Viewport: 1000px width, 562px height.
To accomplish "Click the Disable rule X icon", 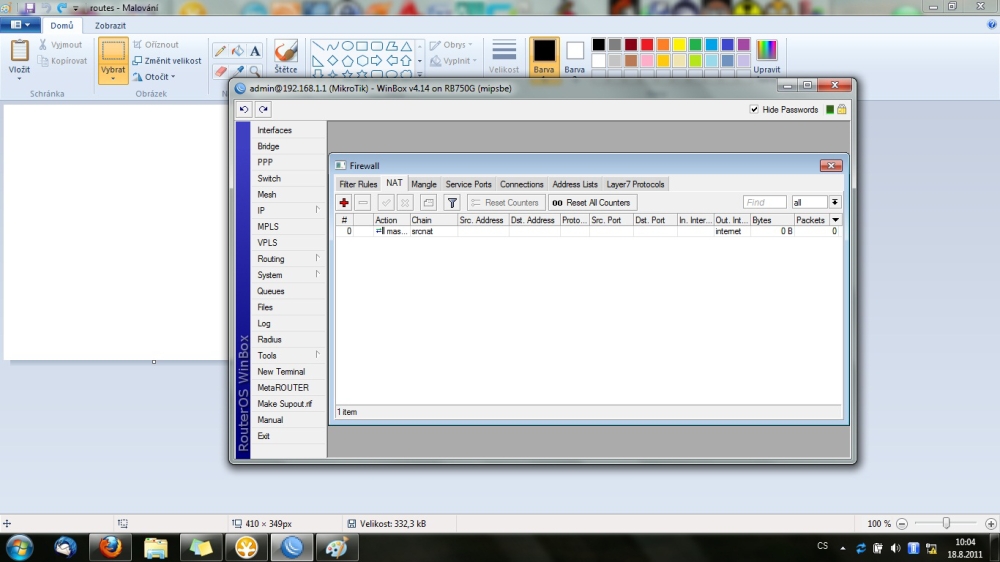I will pyautogui.click(x=405, y=203).
